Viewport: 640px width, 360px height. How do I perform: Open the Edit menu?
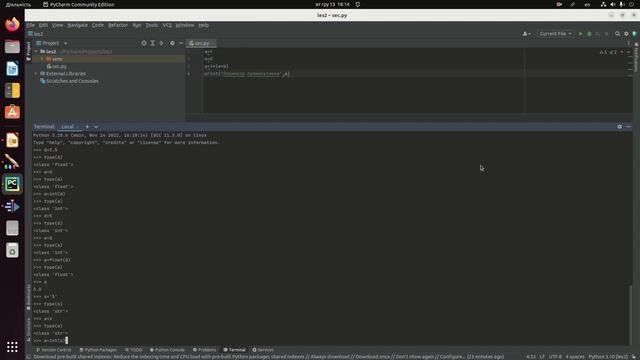click(43, 25)
